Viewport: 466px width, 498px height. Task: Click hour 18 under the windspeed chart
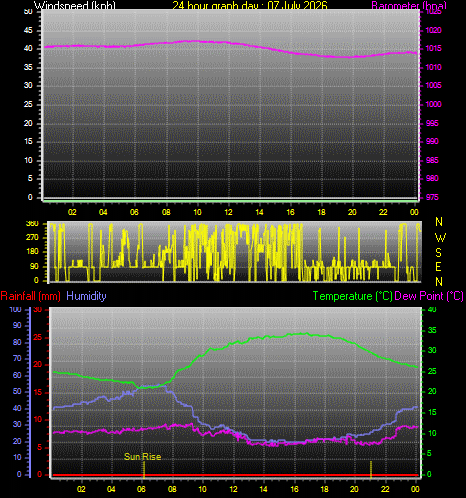(x=321, y=212)
